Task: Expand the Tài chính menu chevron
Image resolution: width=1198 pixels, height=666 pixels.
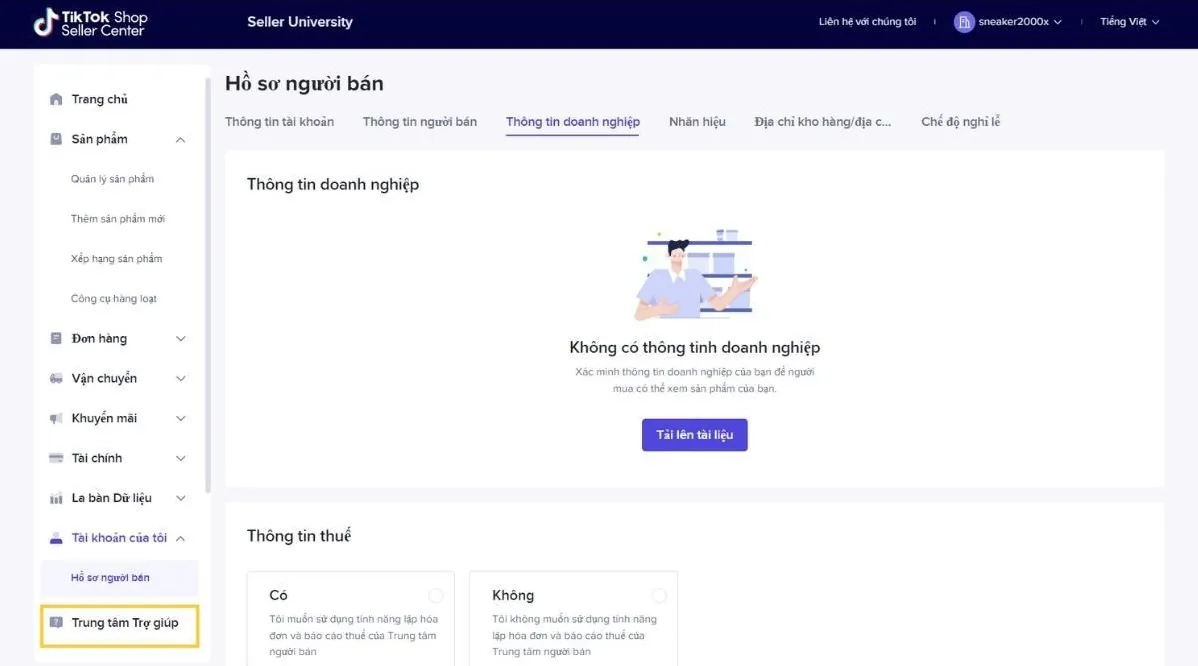Action: click(x=180, y=458)
